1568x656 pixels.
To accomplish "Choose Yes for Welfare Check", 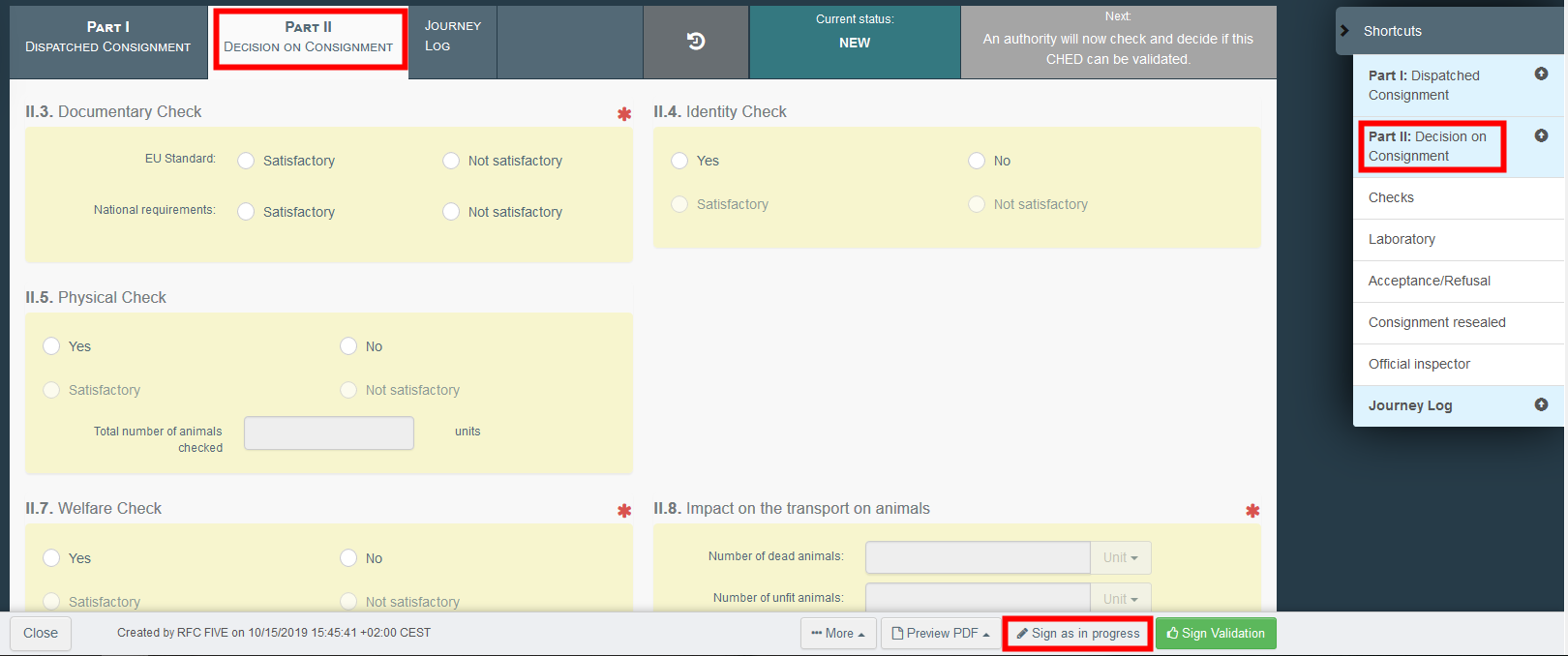I will click(51, 558).
